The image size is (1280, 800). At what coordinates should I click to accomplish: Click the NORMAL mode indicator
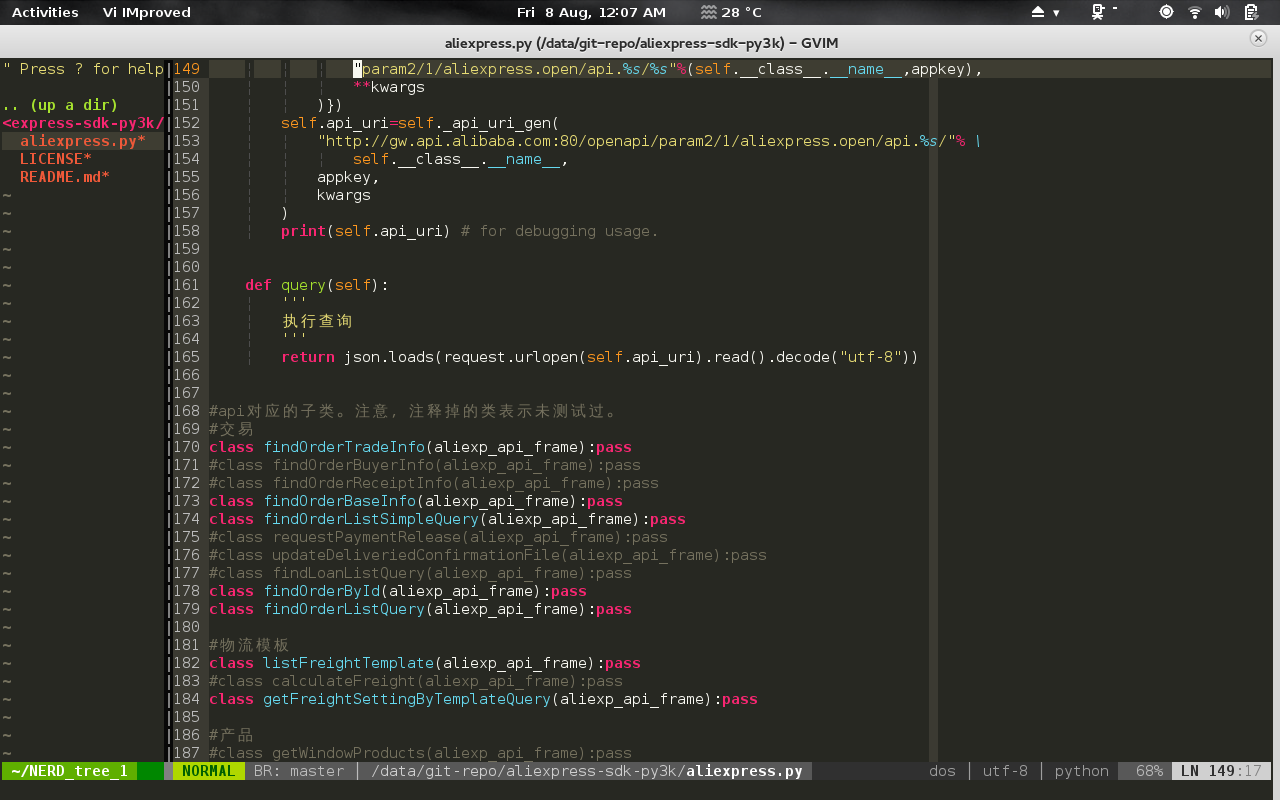click(x=209, y=771)
